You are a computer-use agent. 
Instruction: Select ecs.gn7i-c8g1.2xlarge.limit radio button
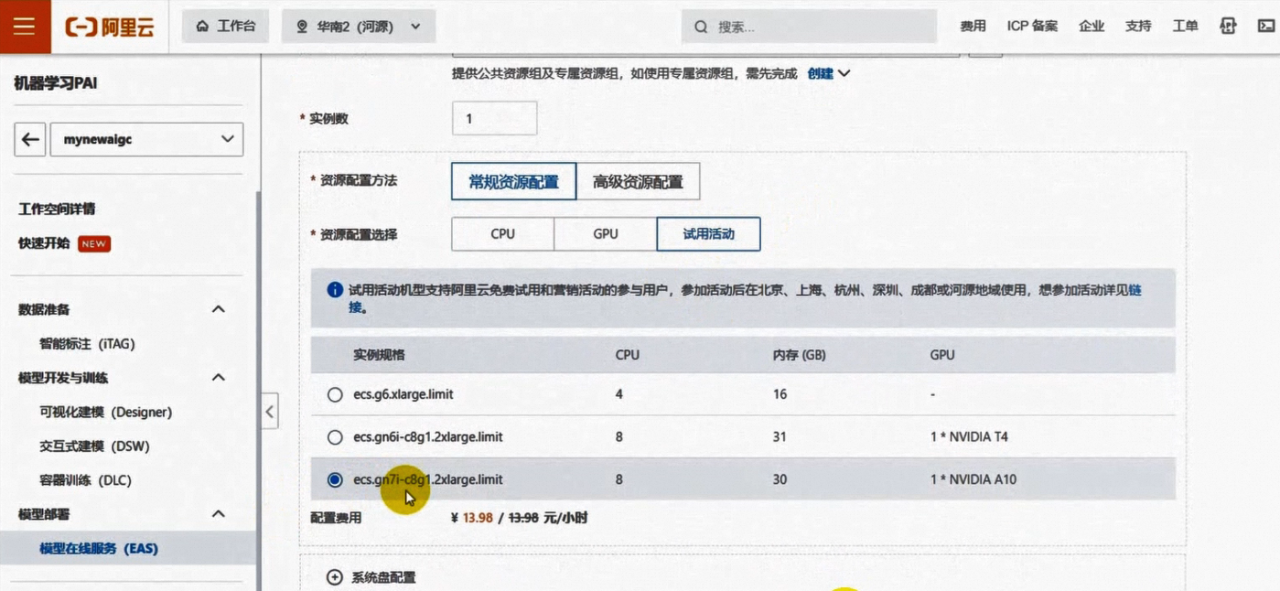pos(335,480)
